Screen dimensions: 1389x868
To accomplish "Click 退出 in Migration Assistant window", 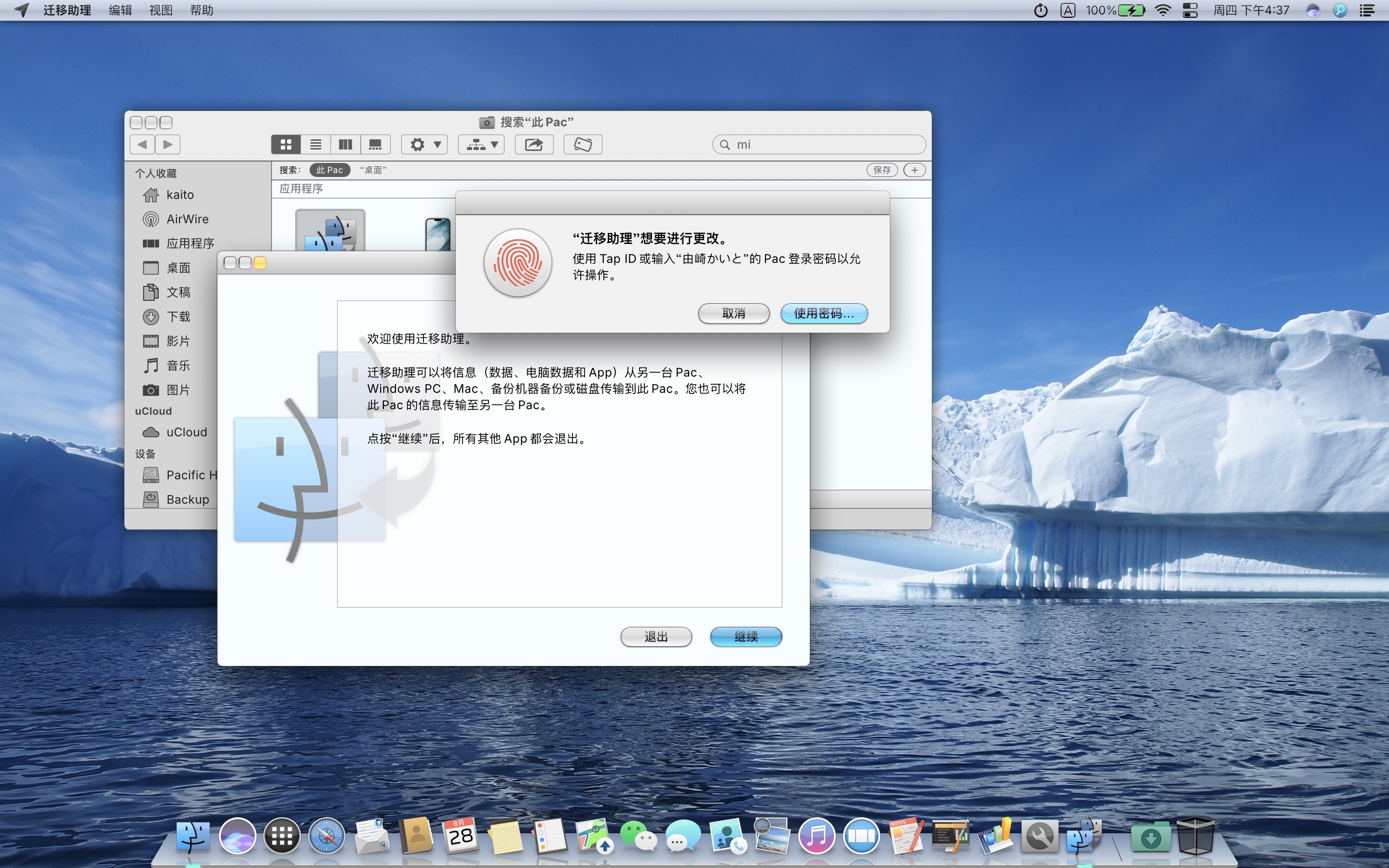I will (656, 637).
